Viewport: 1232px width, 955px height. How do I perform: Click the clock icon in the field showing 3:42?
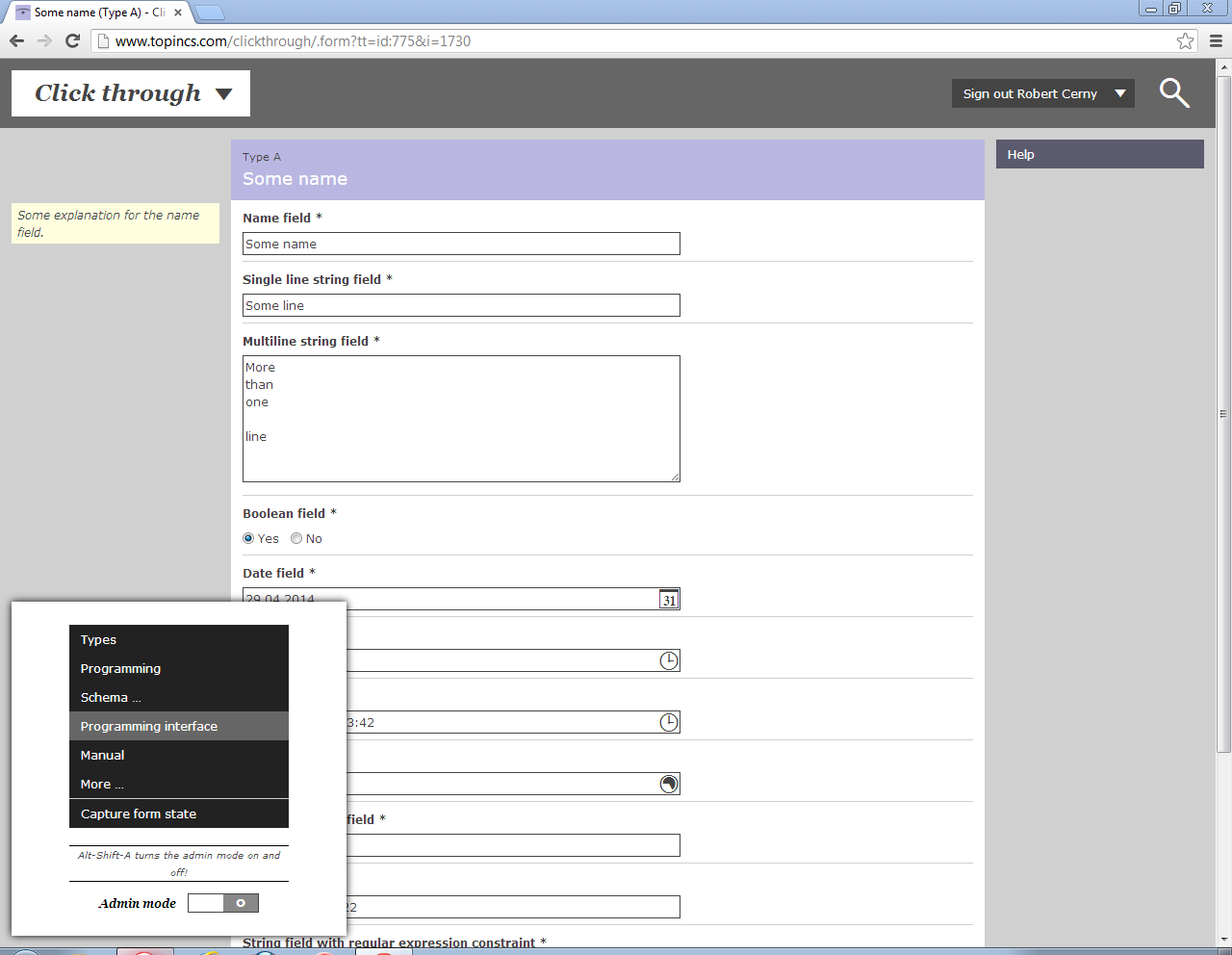(x=669, y=722)
